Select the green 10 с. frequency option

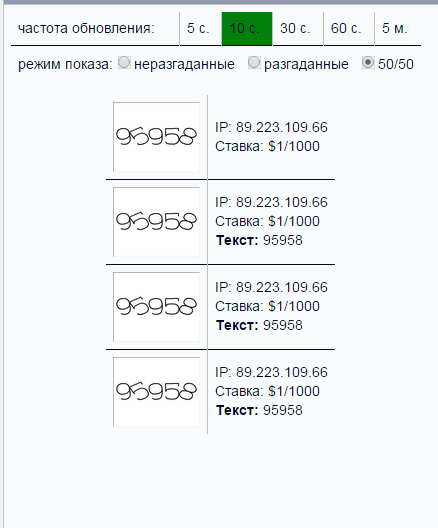pos(247,29)
